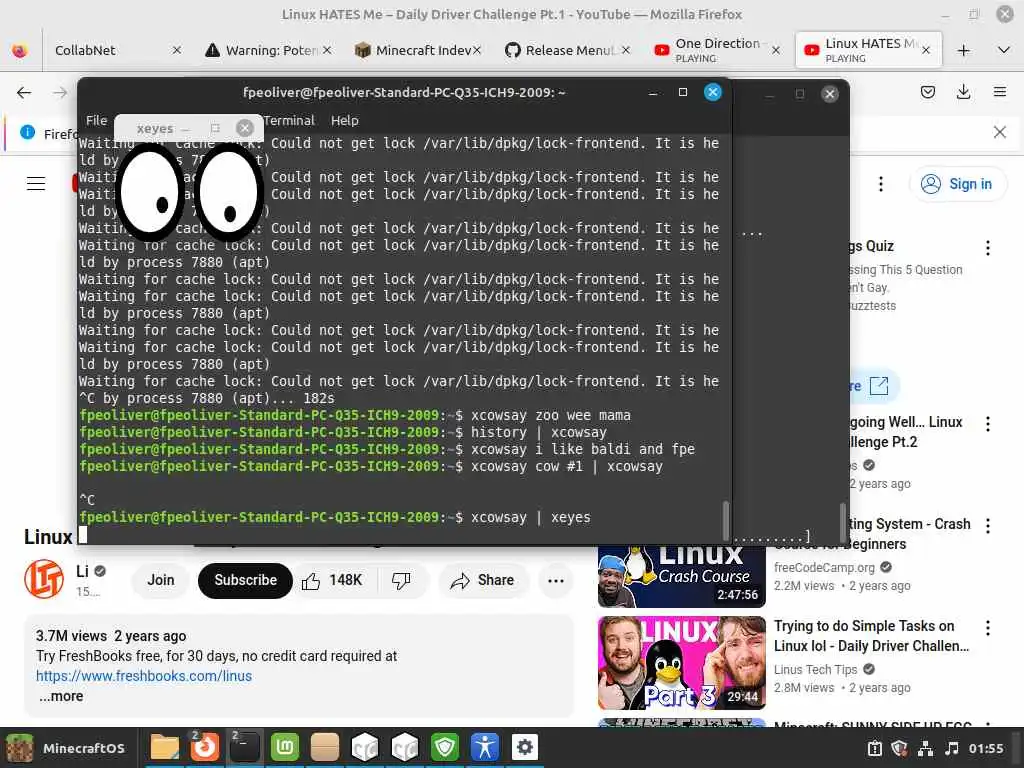Open the tan package icon in taskbar

point(325,747)
